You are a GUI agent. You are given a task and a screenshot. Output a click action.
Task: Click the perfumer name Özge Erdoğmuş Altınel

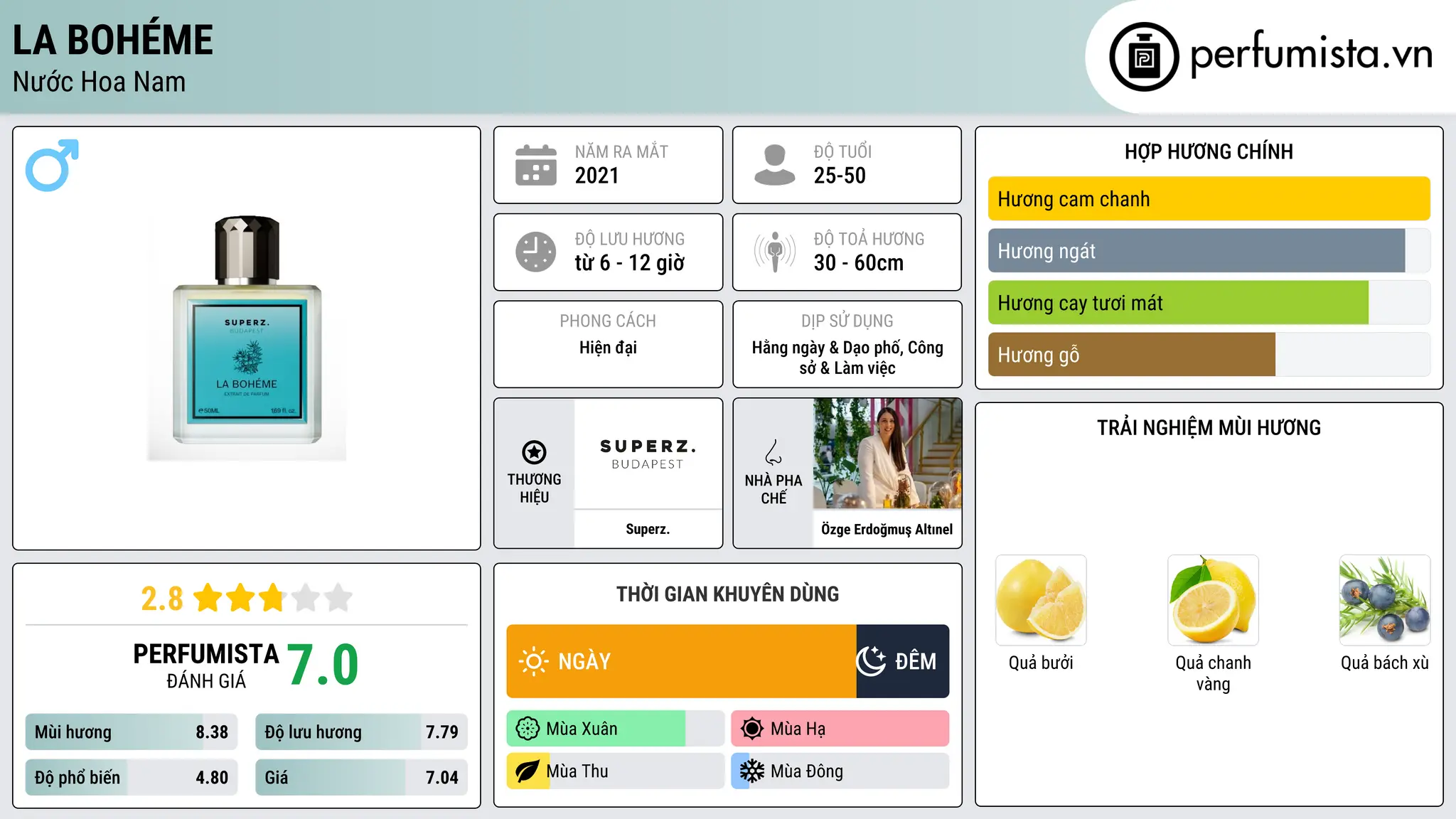[x=887, y=529]
